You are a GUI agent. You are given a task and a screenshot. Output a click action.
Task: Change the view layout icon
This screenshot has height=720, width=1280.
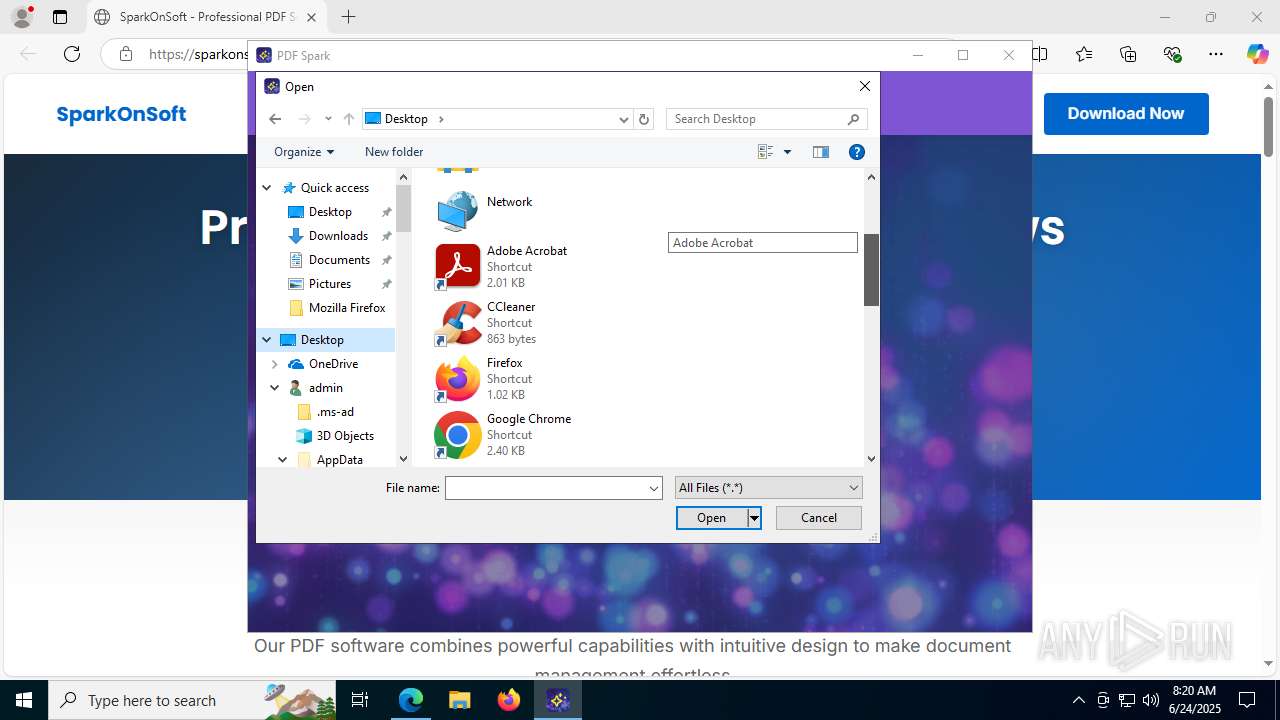(x=766, y=152)
